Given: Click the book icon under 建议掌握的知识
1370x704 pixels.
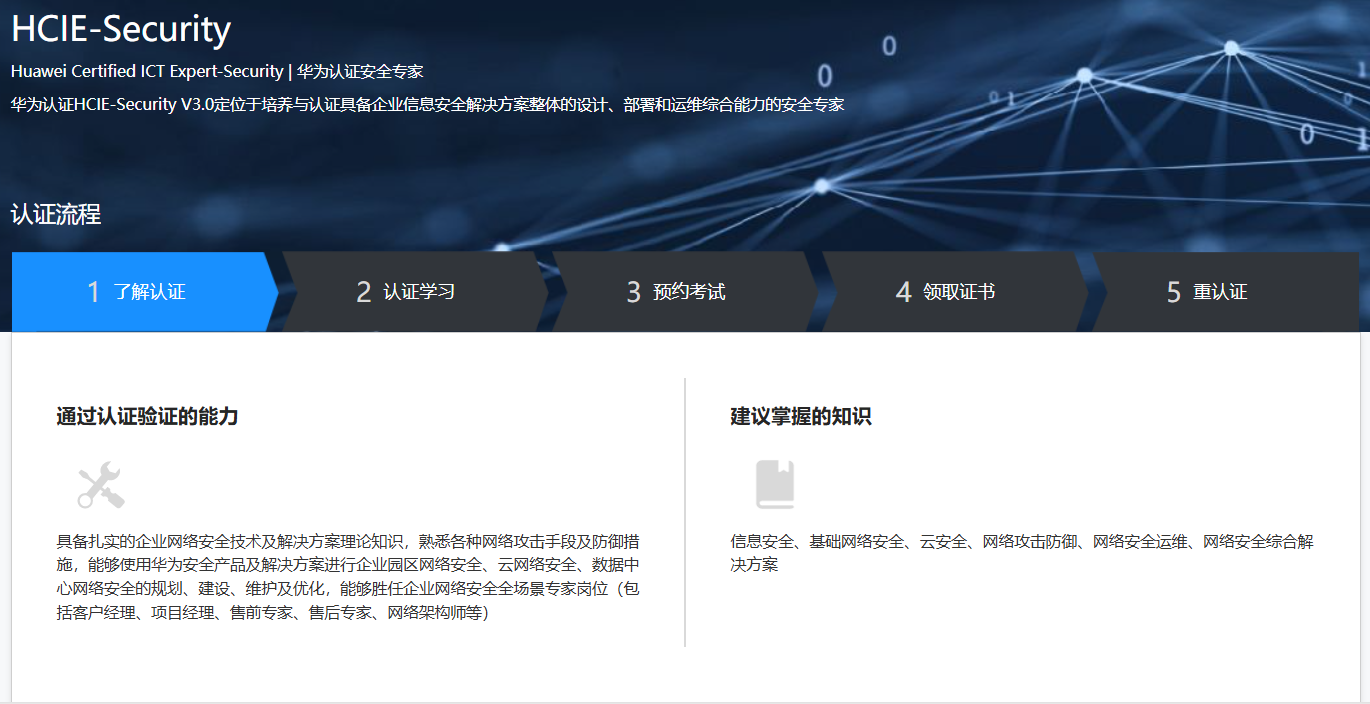Looking at the screenshot, I should click(775, 485).
